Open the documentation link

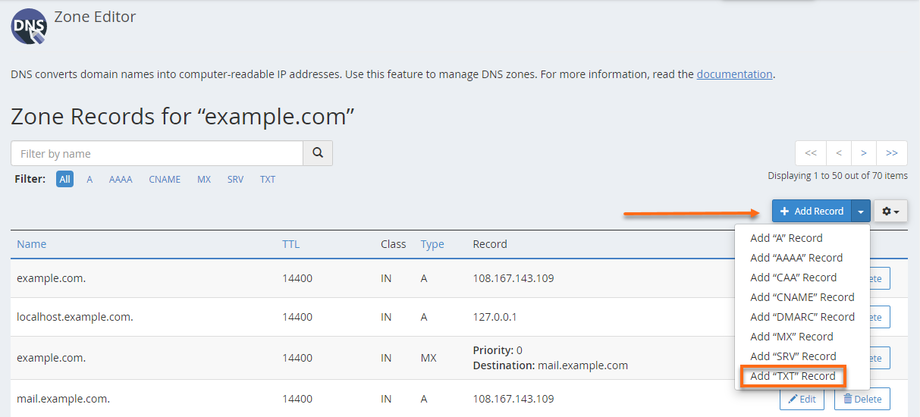pos(734,74)
